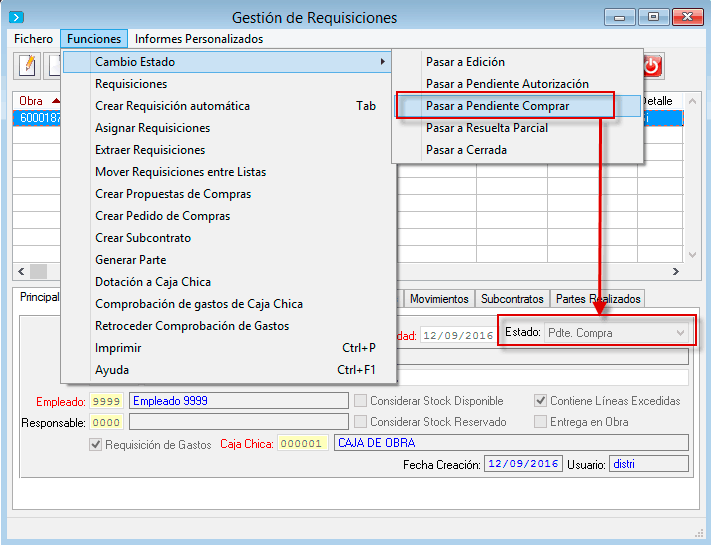Expand the Cambio Estado submenu
Screen dimensions: 711x545
click(227, 62)
